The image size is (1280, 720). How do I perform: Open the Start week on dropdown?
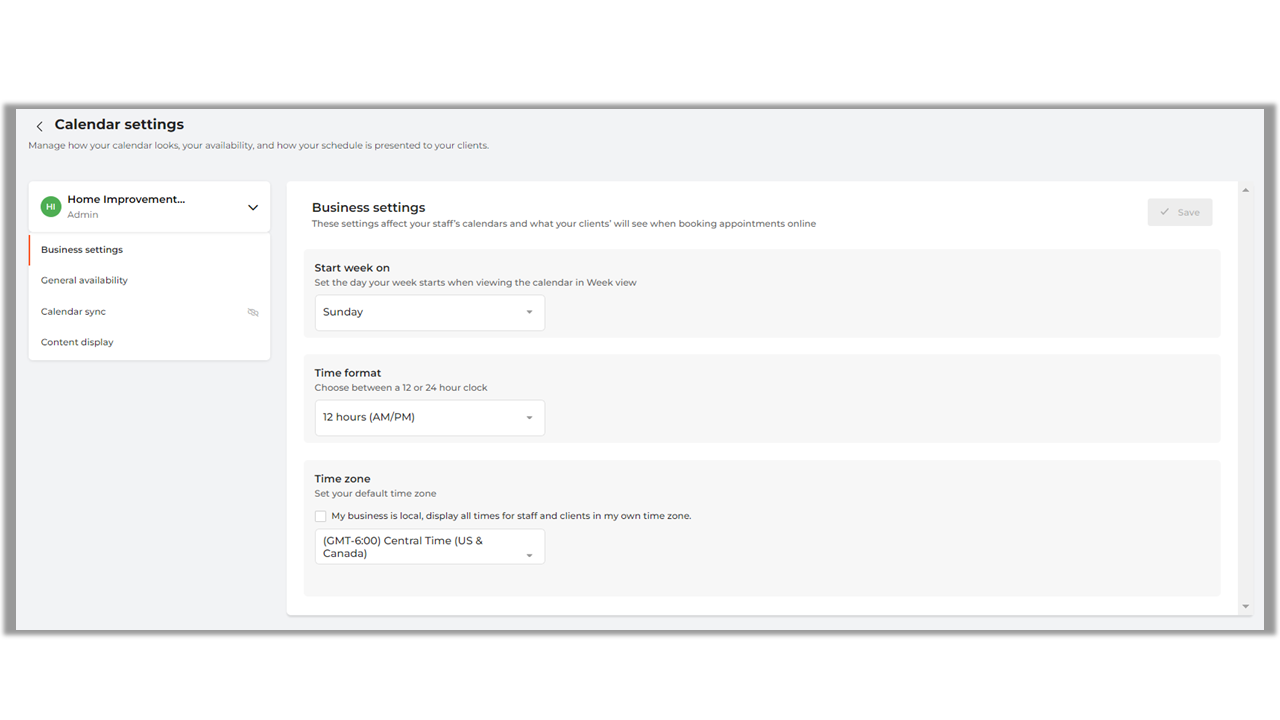(430, 312)
